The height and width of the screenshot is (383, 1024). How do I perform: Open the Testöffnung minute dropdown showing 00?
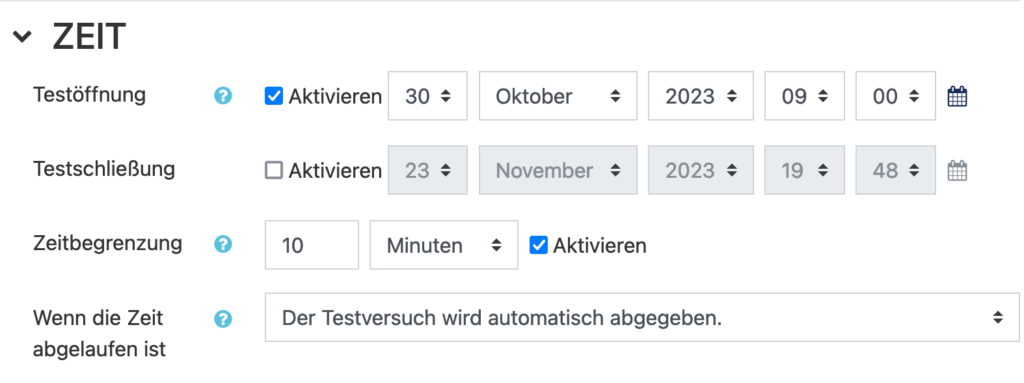click(895, 96)
